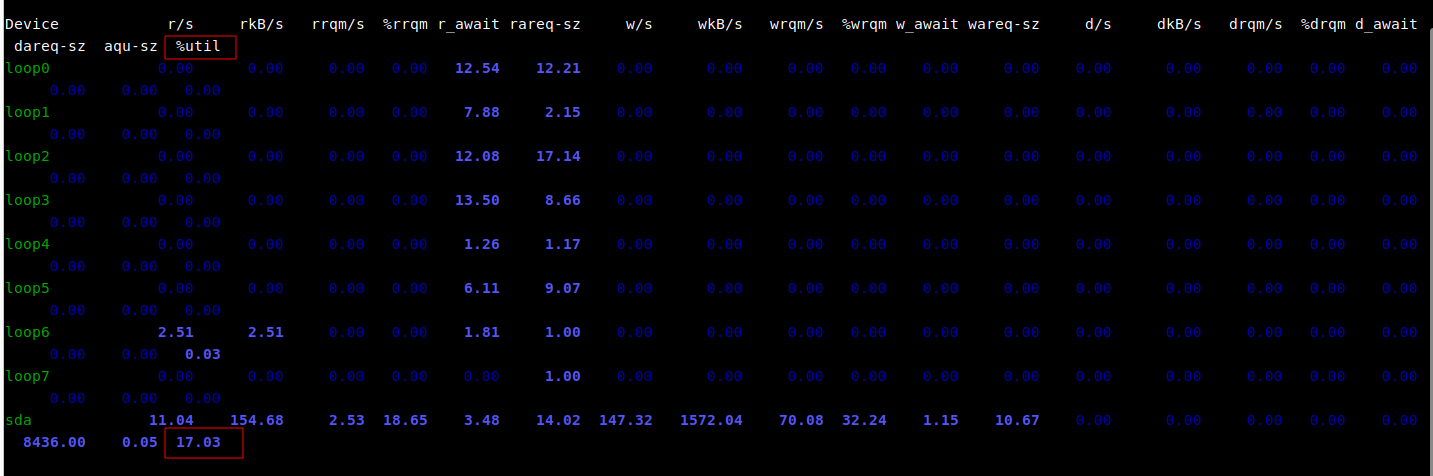Click the loop6 %util value 0.03
The height and width of the screenshot is (476, 1433).
click(x=202, y=354)
